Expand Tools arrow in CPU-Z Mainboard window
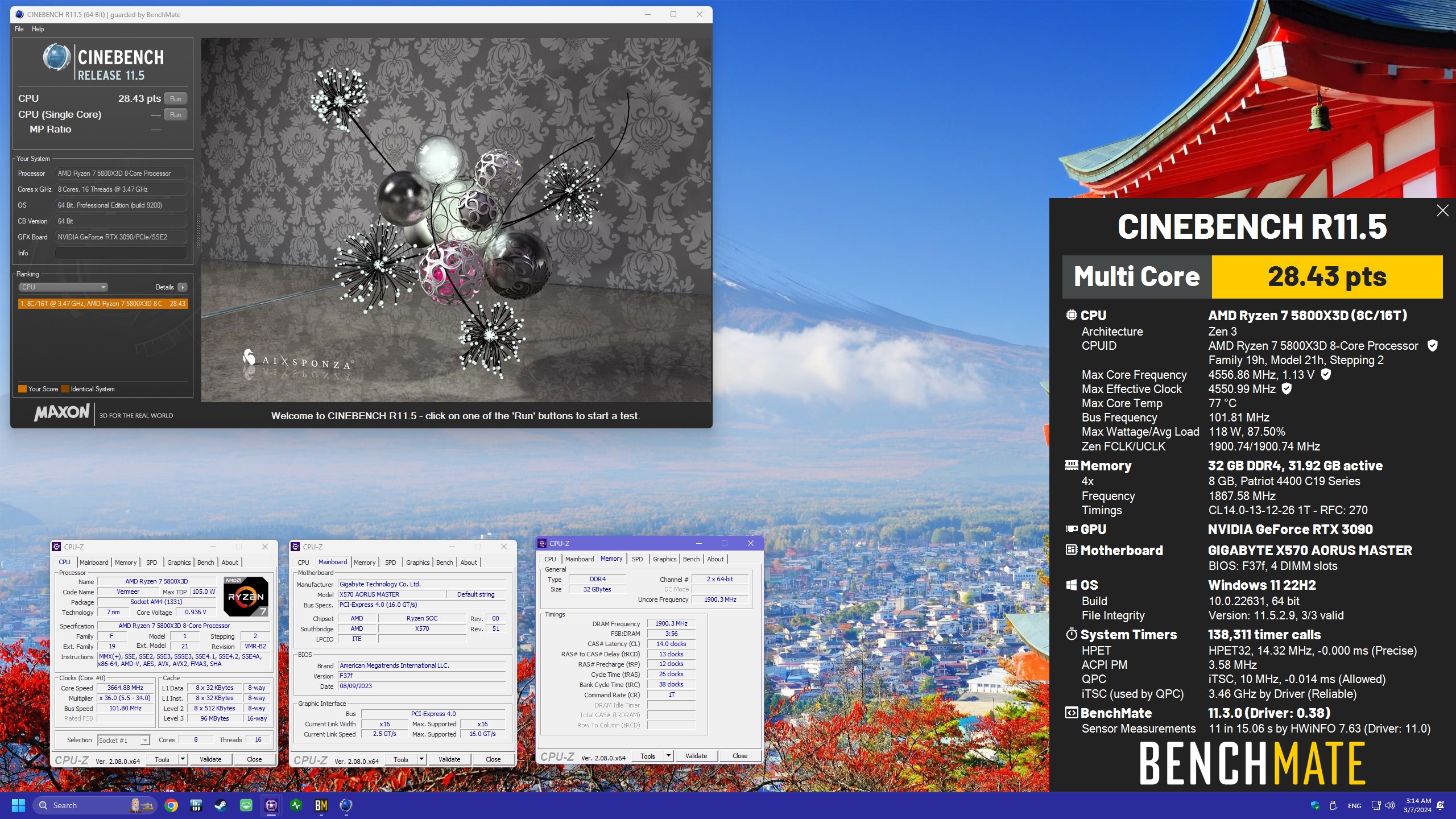The width and height of the screenshot is (1456, 819). coord(421,759)
